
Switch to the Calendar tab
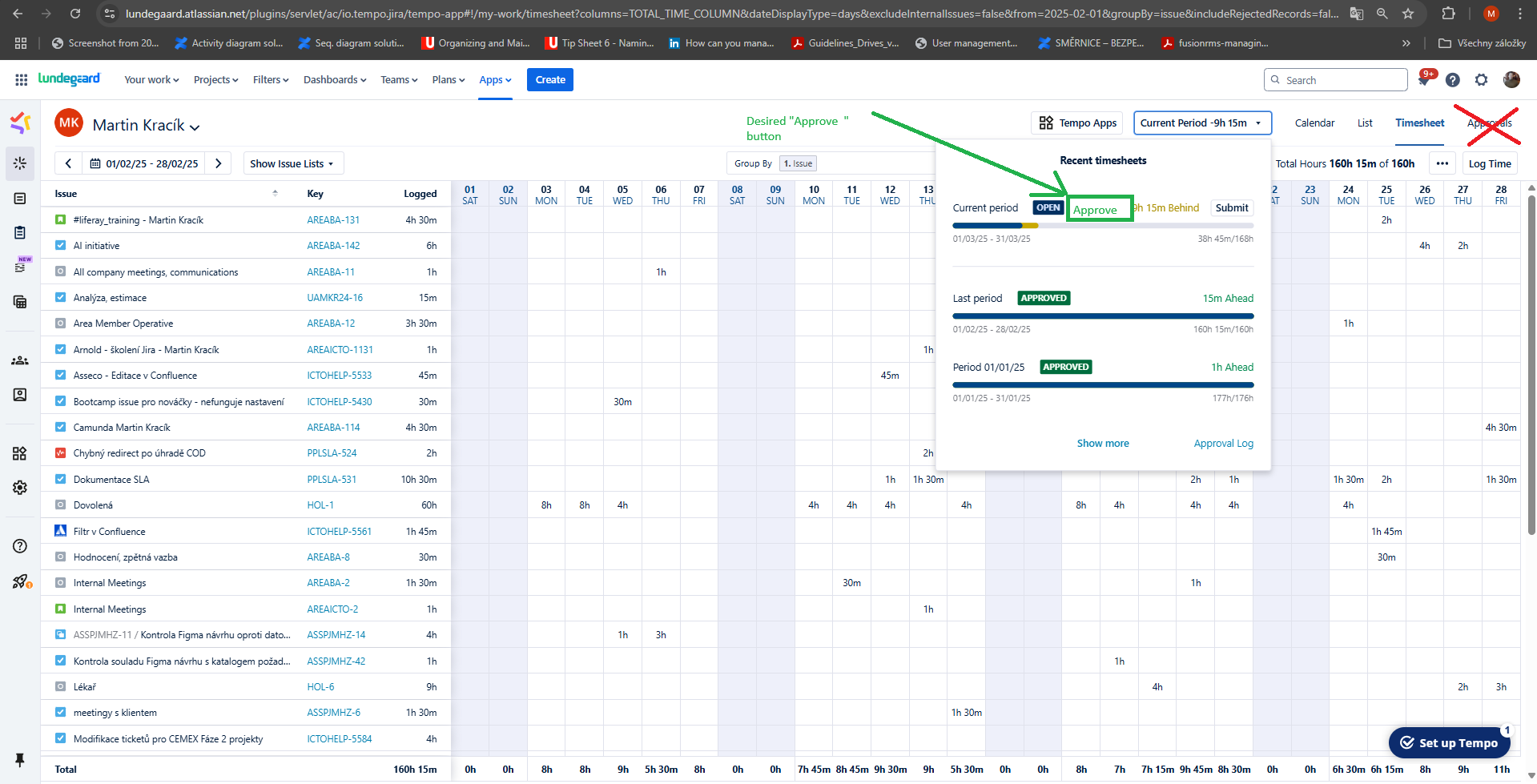point(1314,123)
